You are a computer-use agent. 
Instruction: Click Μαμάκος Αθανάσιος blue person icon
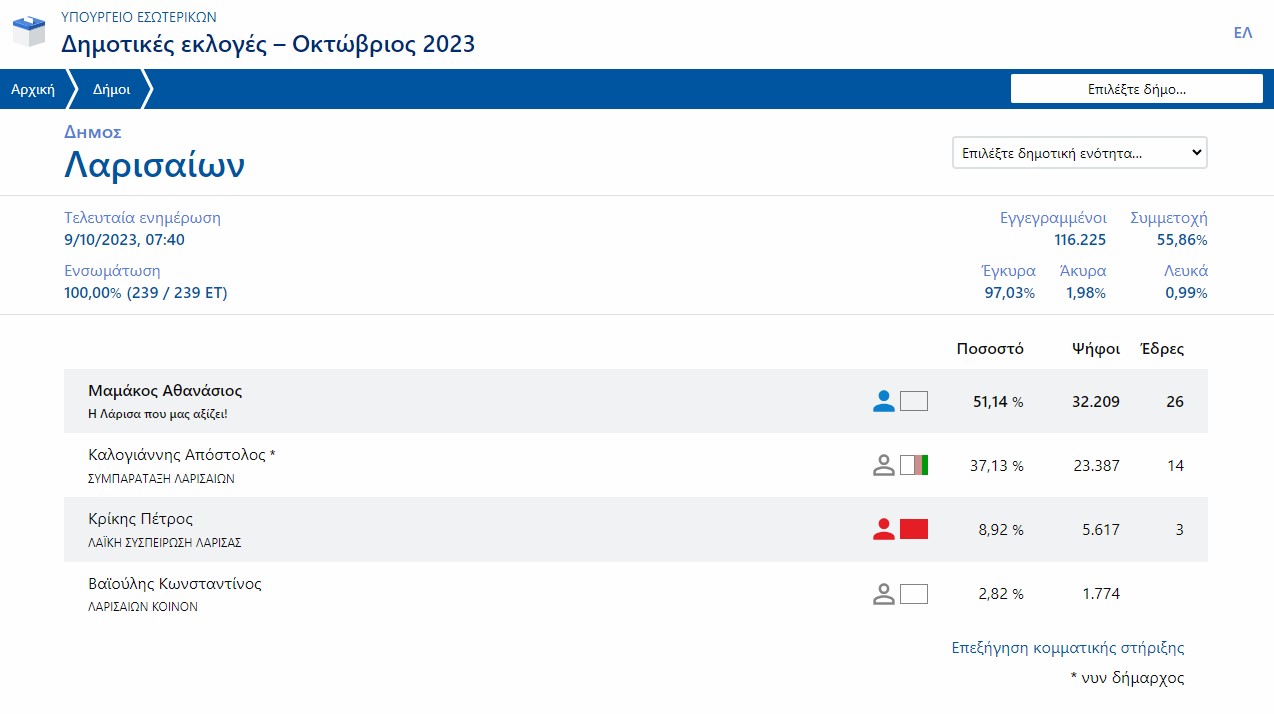tap(883, 401)
